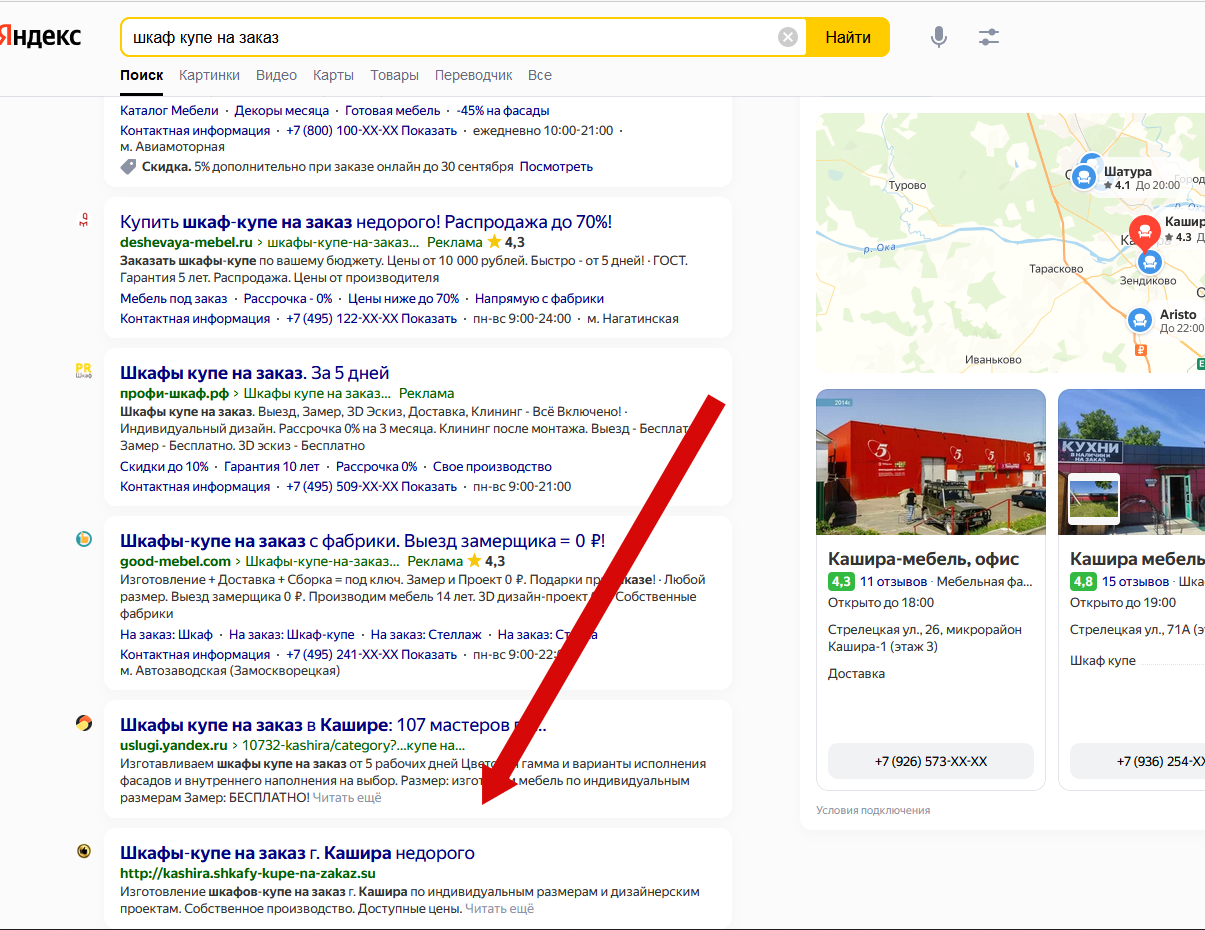Open Скидки до 10% sitelink
The image size is (1205, 930).
164,467
